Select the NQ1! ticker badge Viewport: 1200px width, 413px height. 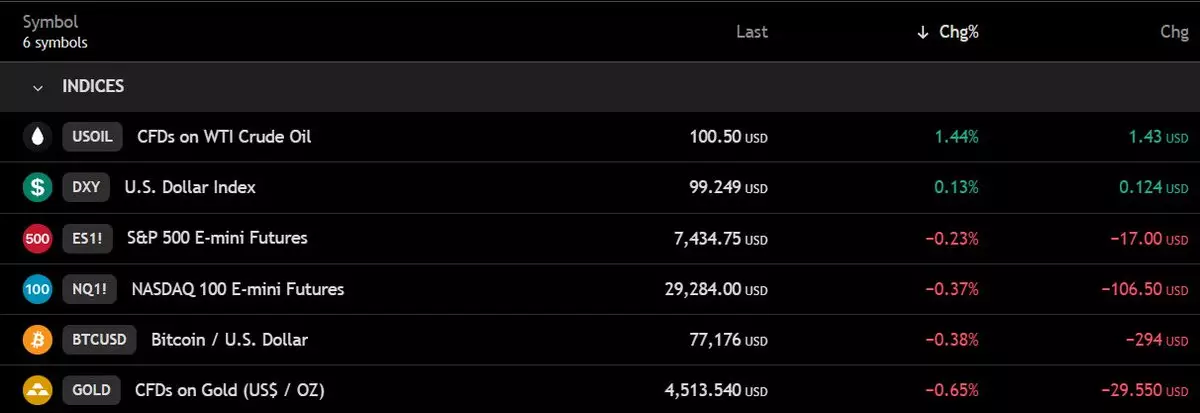point(90,289)
